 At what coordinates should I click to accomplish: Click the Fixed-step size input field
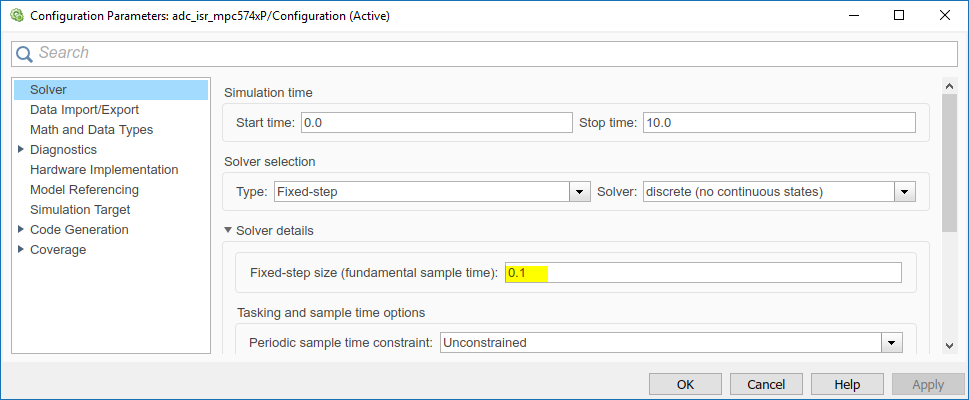702,273
